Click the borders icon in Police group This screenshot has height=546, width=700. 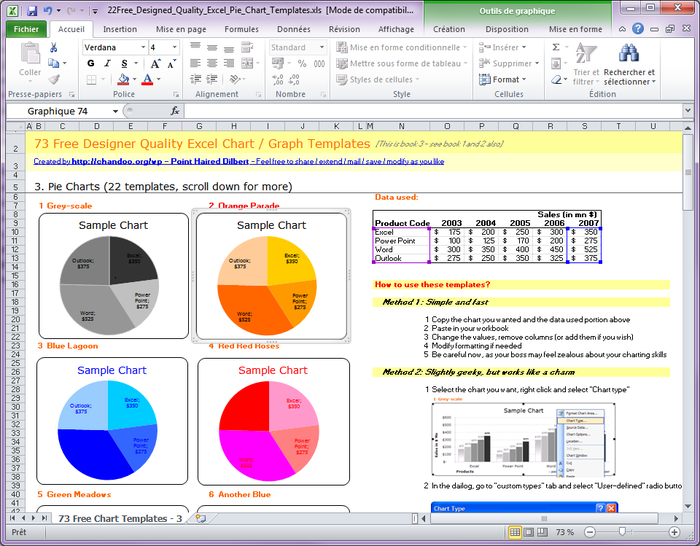click(92, 80)
